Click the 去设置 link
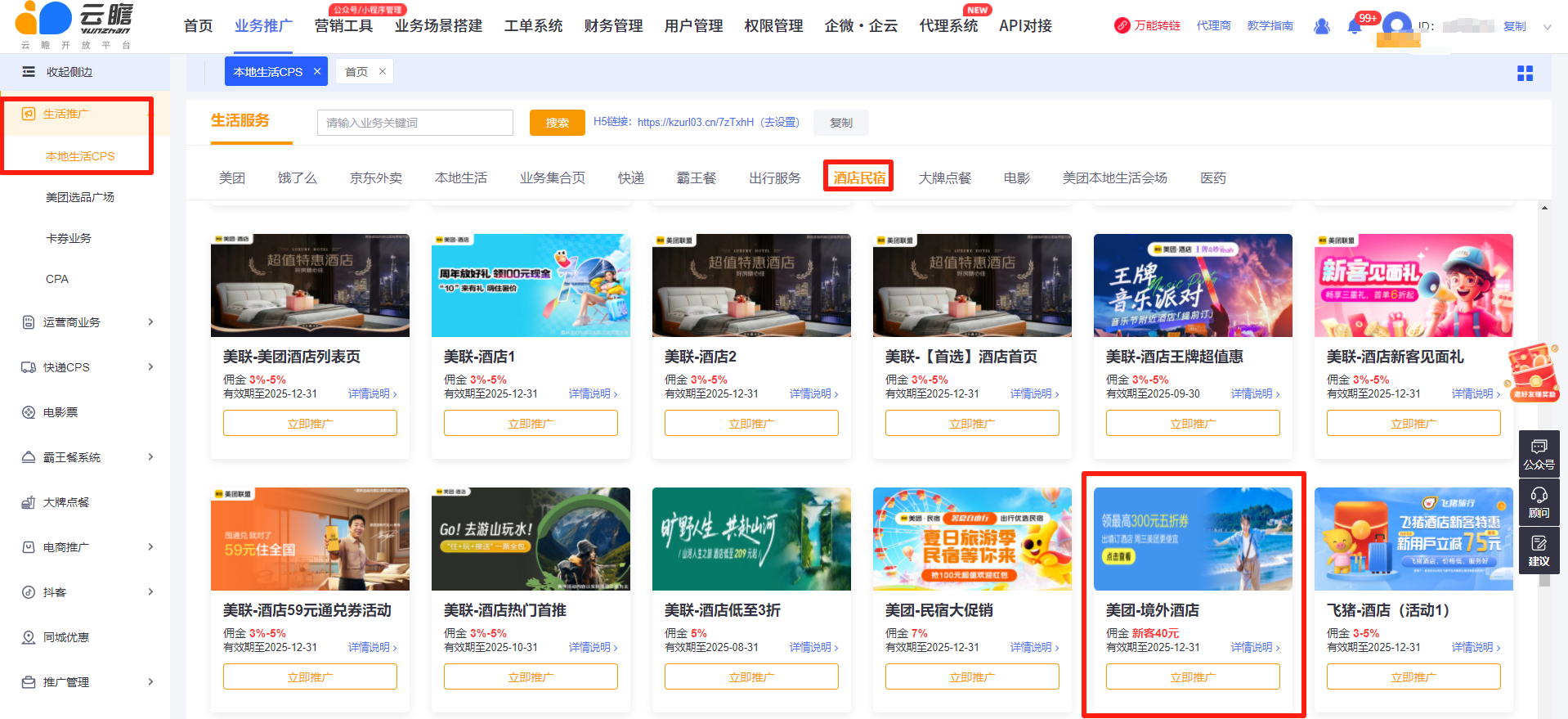The width and height of the screenshot is (1568, 719). point(780,122)
